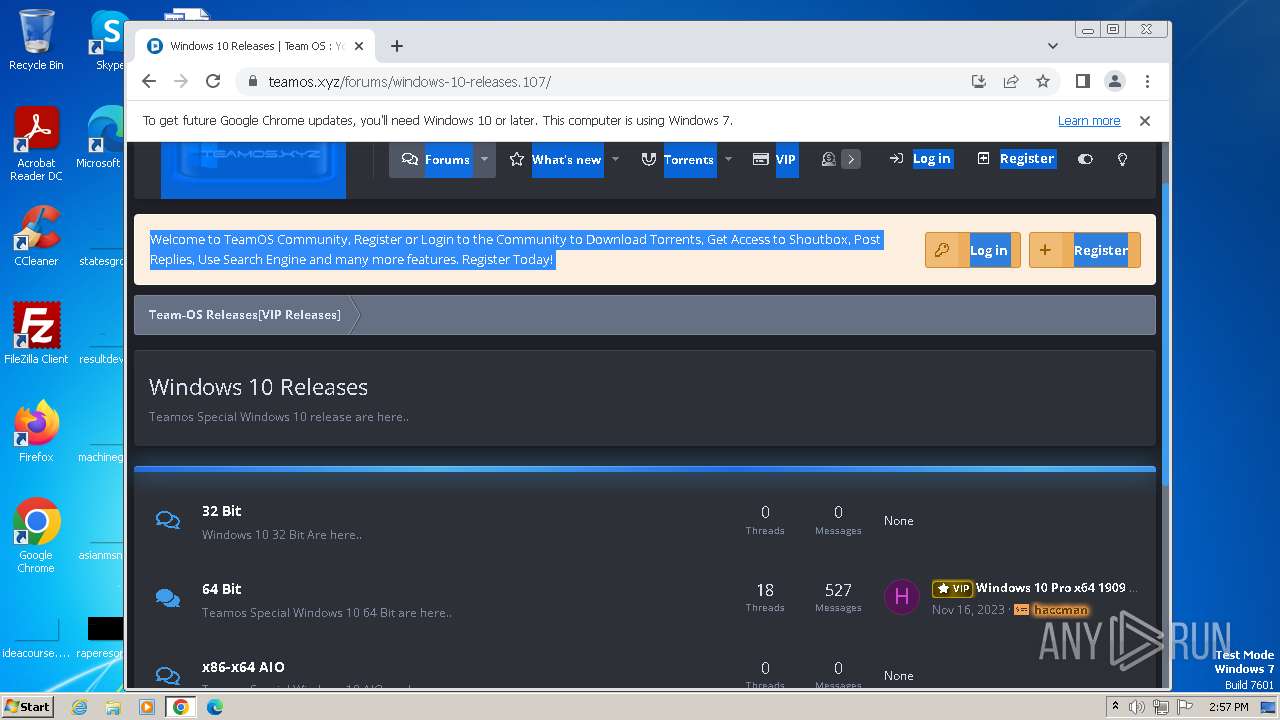Open the Forums menu item
The width and height of the screenshot is (1280, 720).
(435, 159)
